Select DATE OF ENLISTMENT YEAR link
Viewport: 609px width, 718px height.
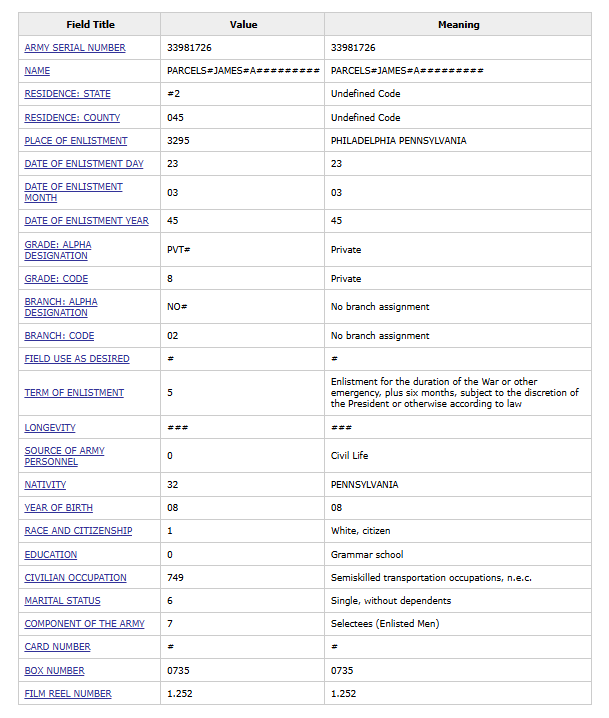pyautogui.click(x=86, y=221)
